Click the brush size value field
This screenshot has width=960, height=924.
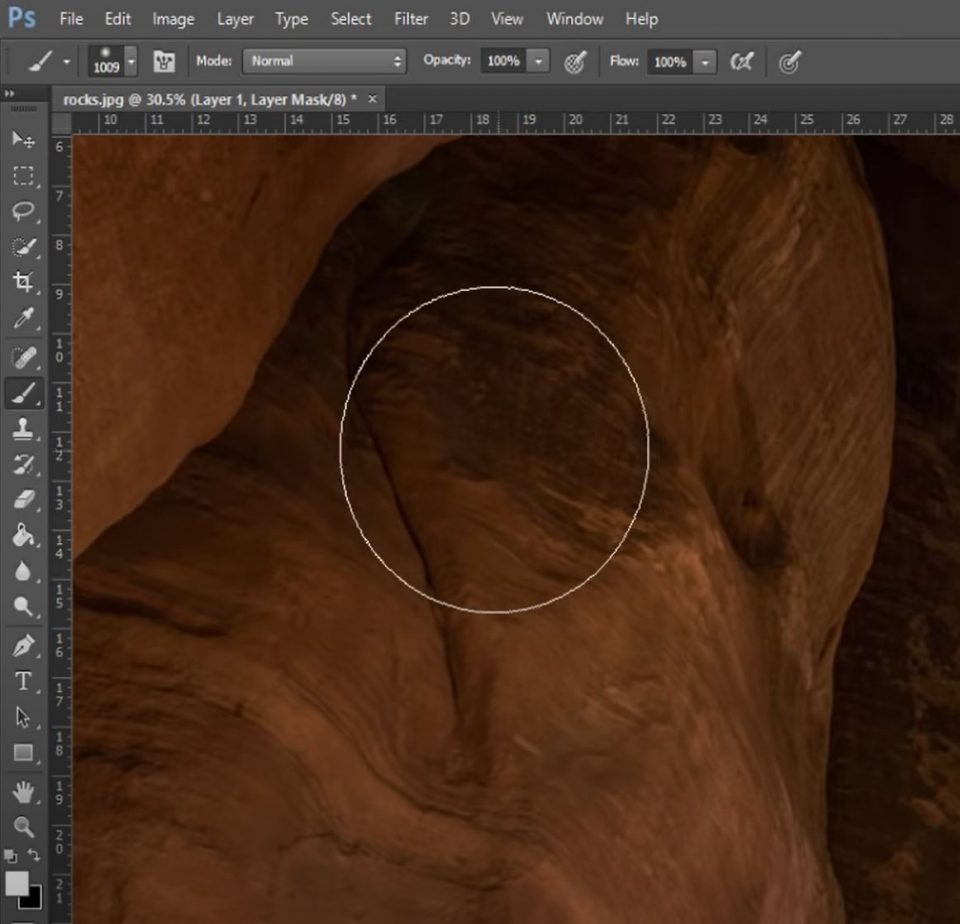tap(106, 66)
